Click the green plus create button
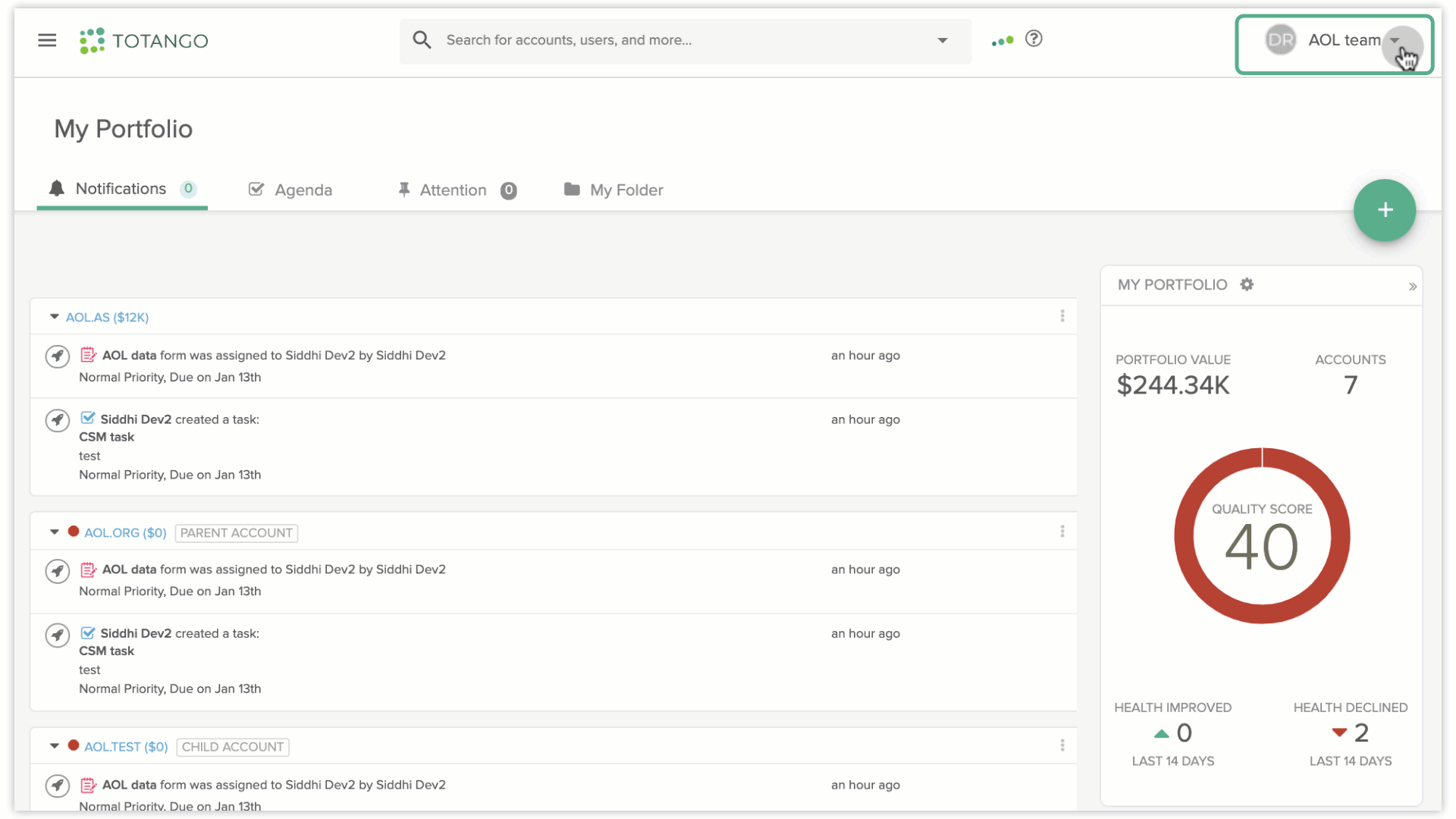1456x819 pixels. 1385,210
